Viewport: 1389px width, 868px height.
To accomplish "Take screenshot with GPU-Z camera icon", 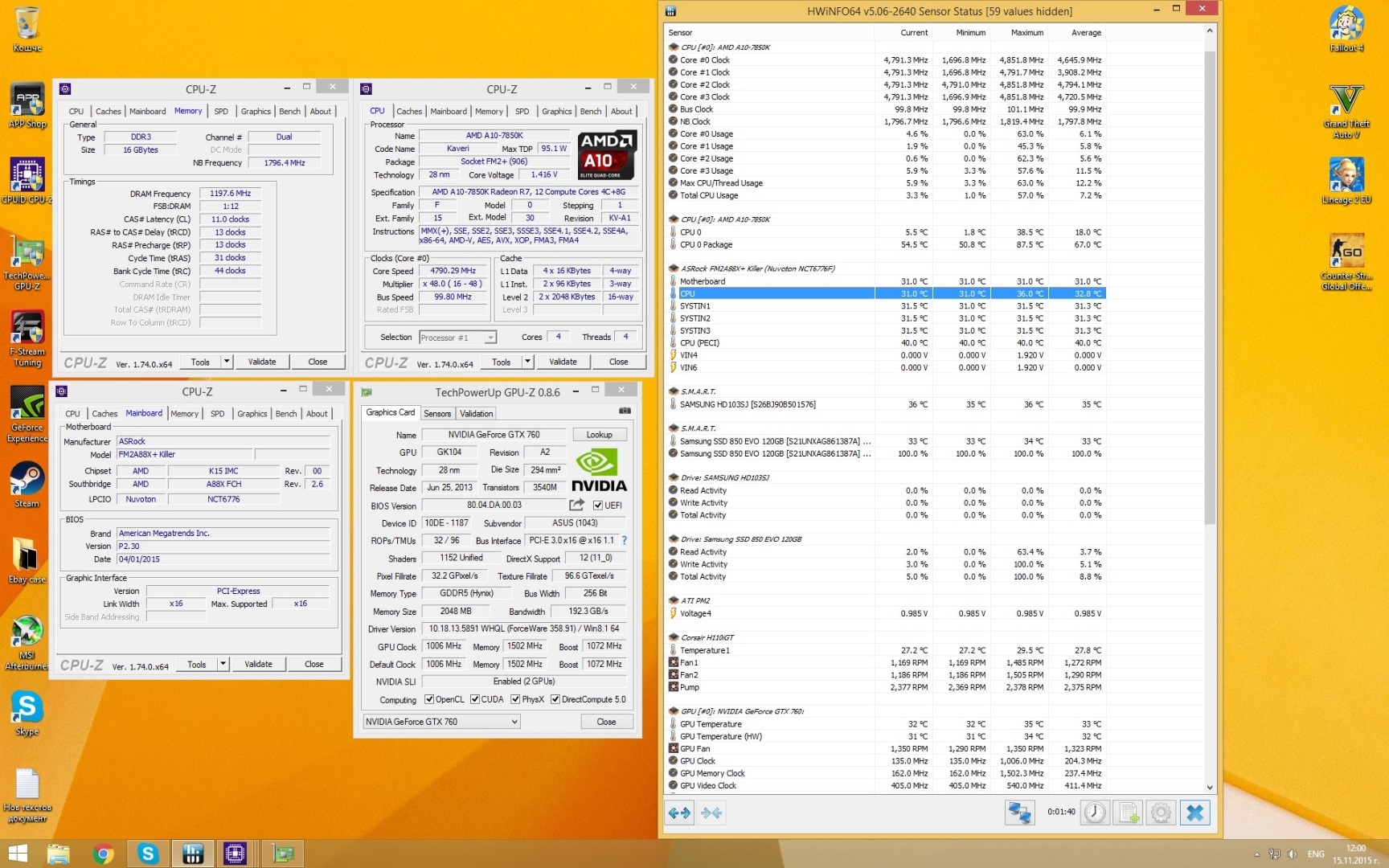I will (x=625, y=411).
